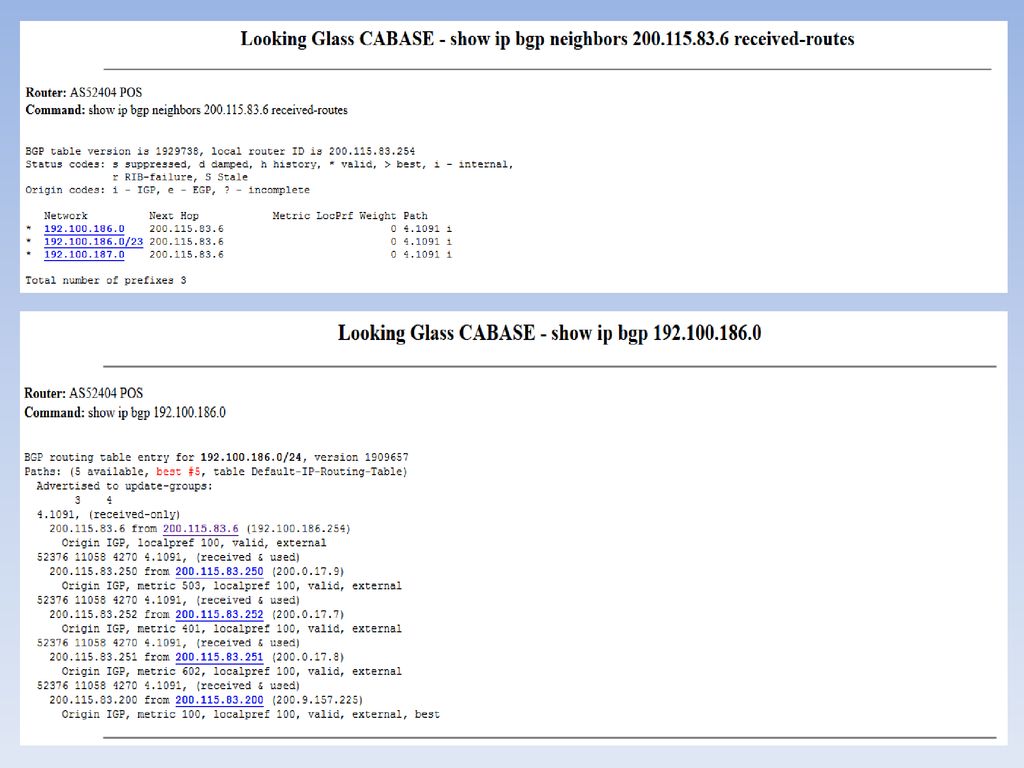Click the 'metric 401' origin line
Screen dimensions: 1024x768
click(x=232, y=629)
